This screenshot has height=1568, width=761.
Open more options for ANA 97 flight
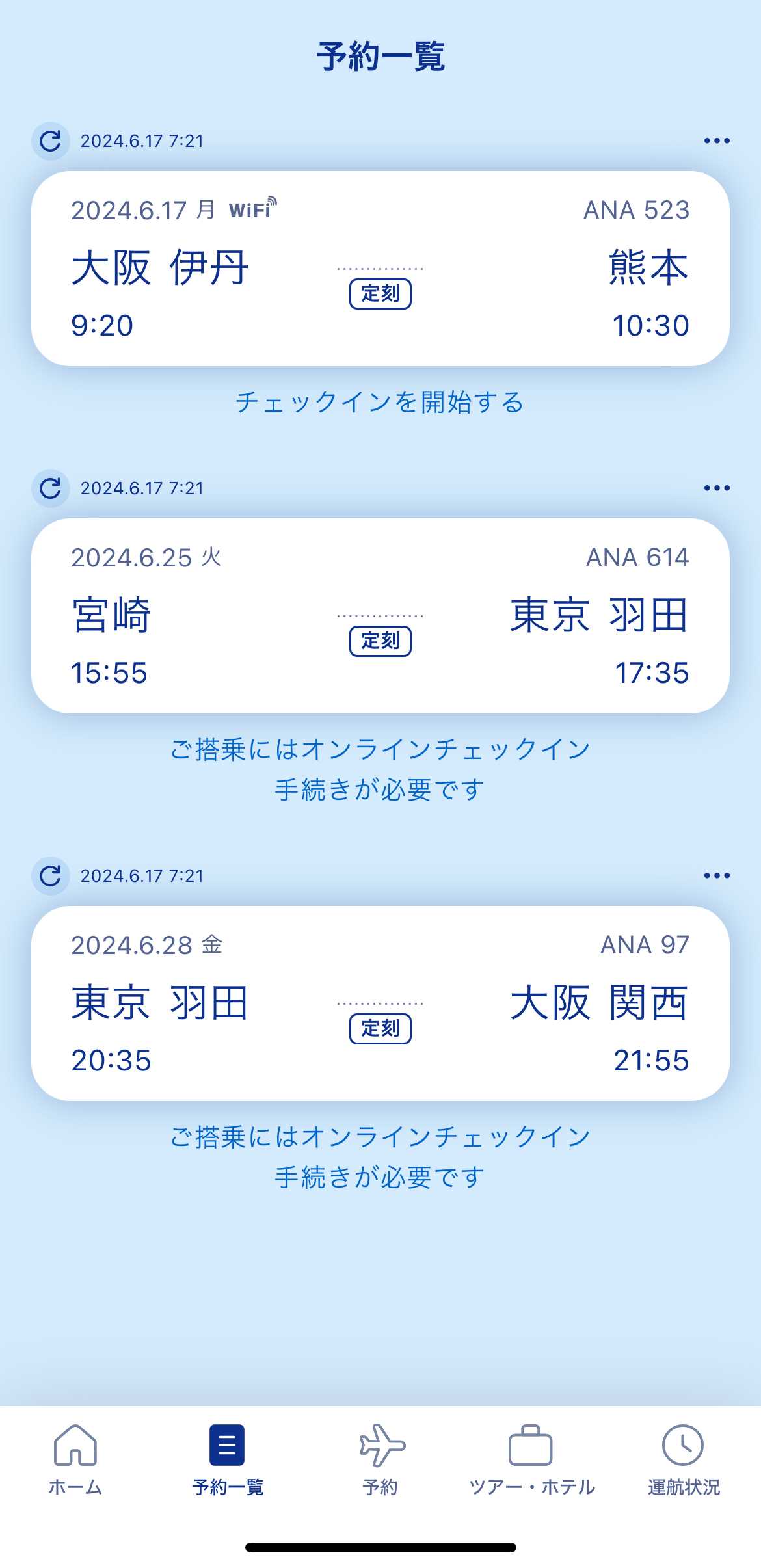point(717,876)
